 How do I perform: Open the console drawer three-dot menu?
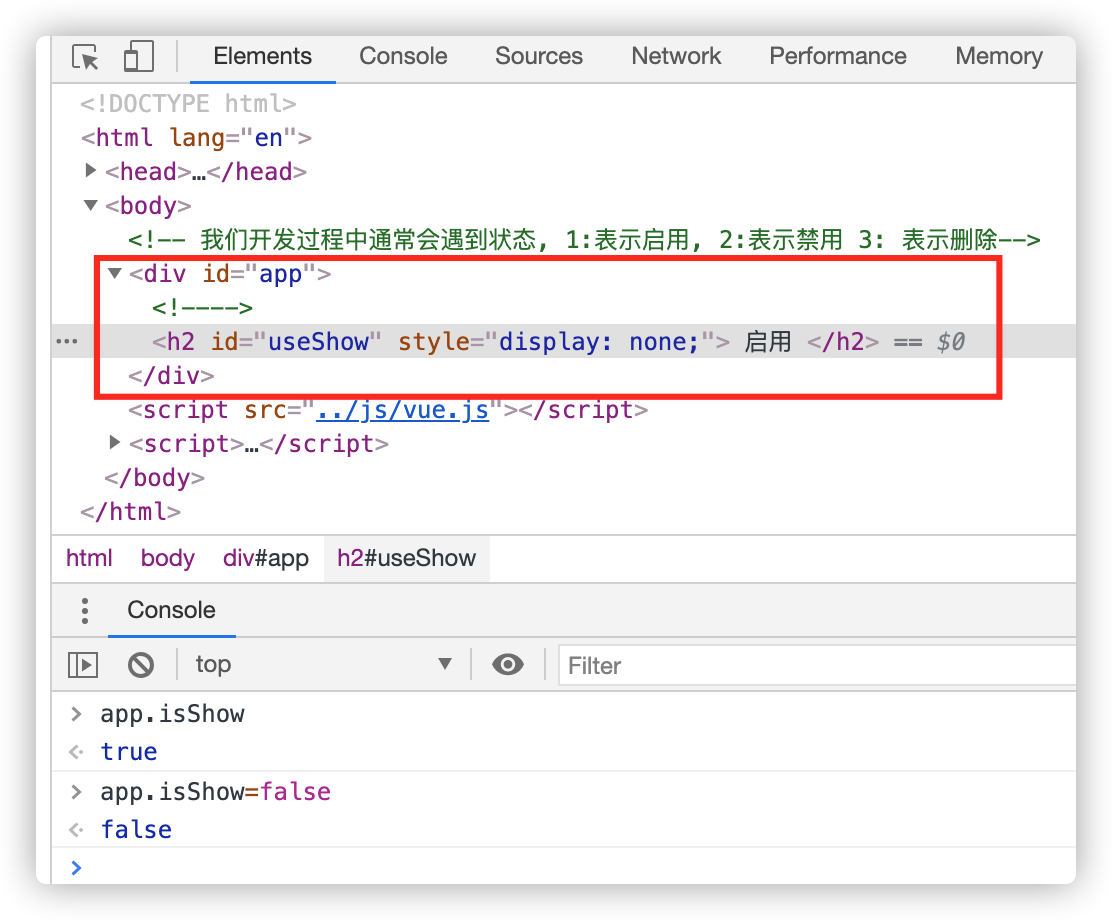85,610
